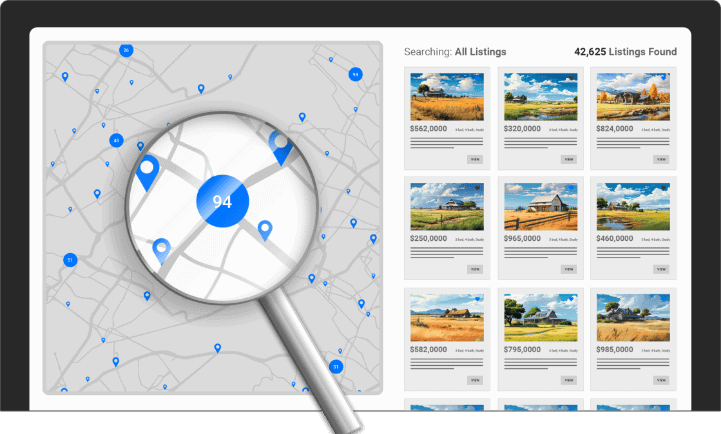Click the 41 cluster marker on map
The height and width of the screenshot is (434, 721).
pyautogui.click(x=117, y=141)
